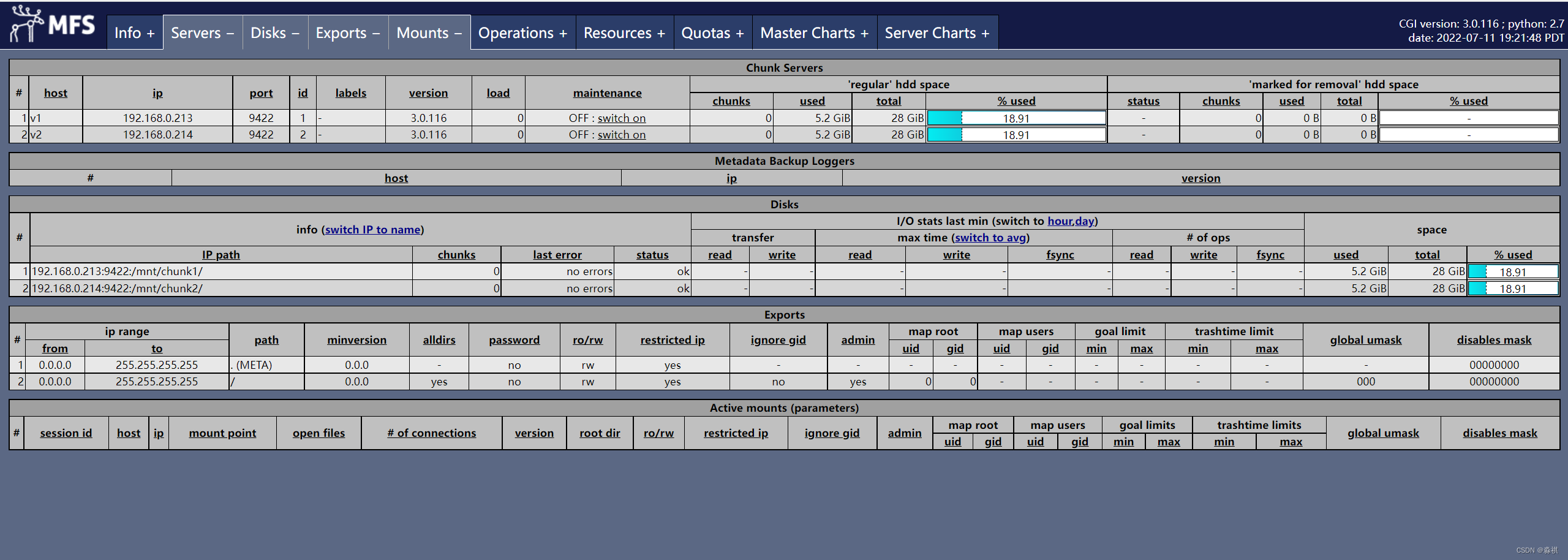
Task: Sort Metadata Backup Loggers by host
Action: [396, 178]
